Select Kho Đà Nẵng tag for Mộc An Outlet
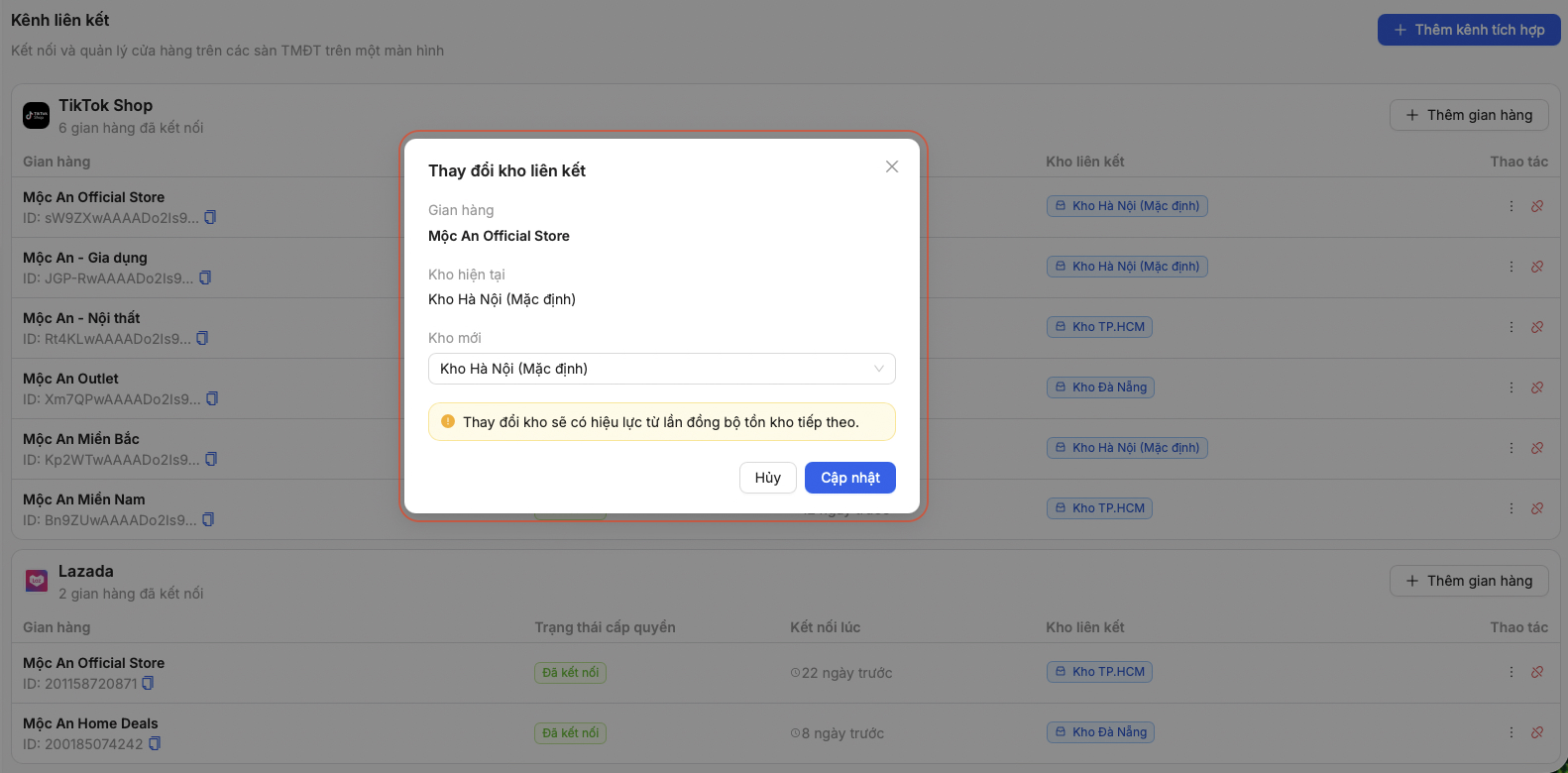 tap(1100, 387)
